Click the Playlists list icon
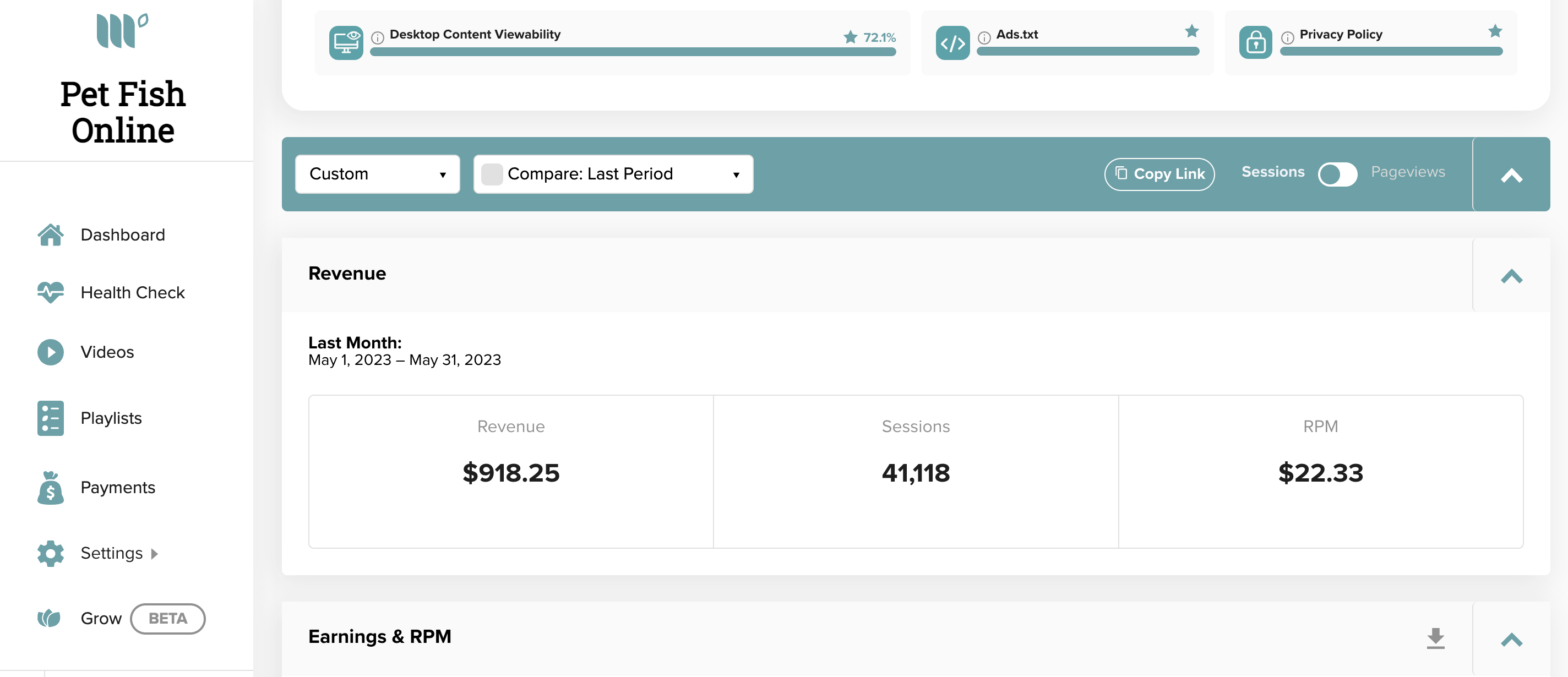Image resolution: width=1568 pixels, height=677 pixels. coord(51,418)
